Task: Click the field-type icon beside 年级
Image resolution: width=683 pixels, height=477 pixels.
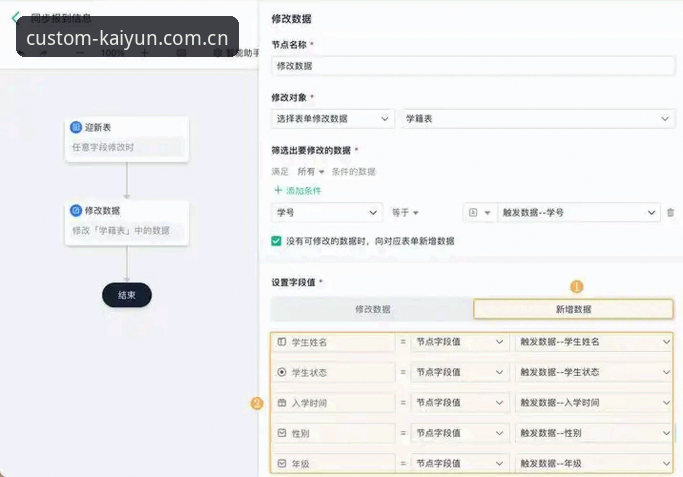Action: [282, 463]
